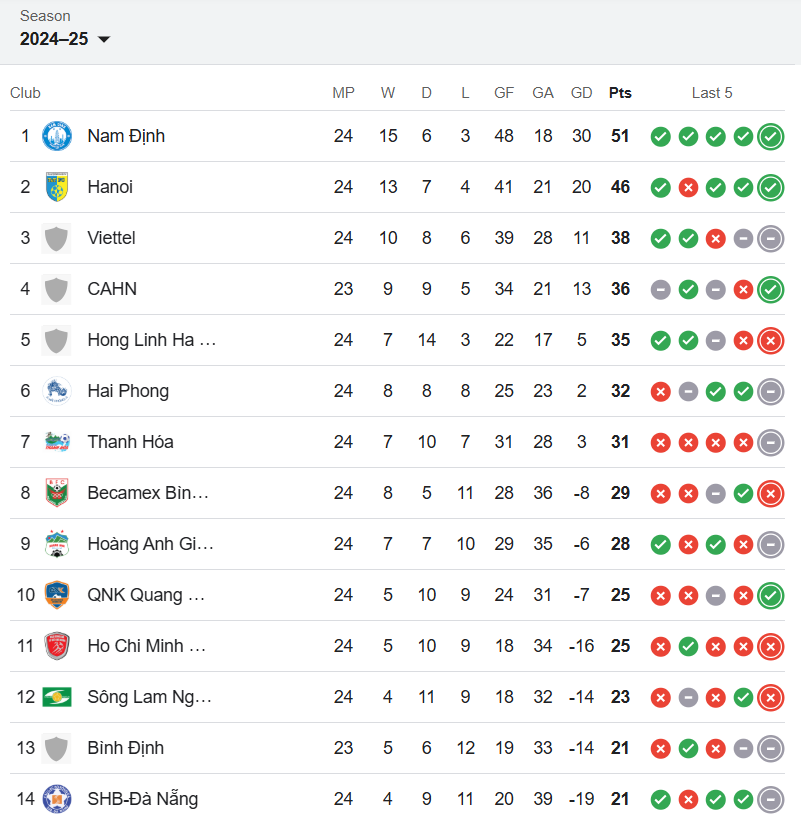The image size is (801, 837).
Task: Click the QNK Quang Nam crest
Action: point(57,595)
